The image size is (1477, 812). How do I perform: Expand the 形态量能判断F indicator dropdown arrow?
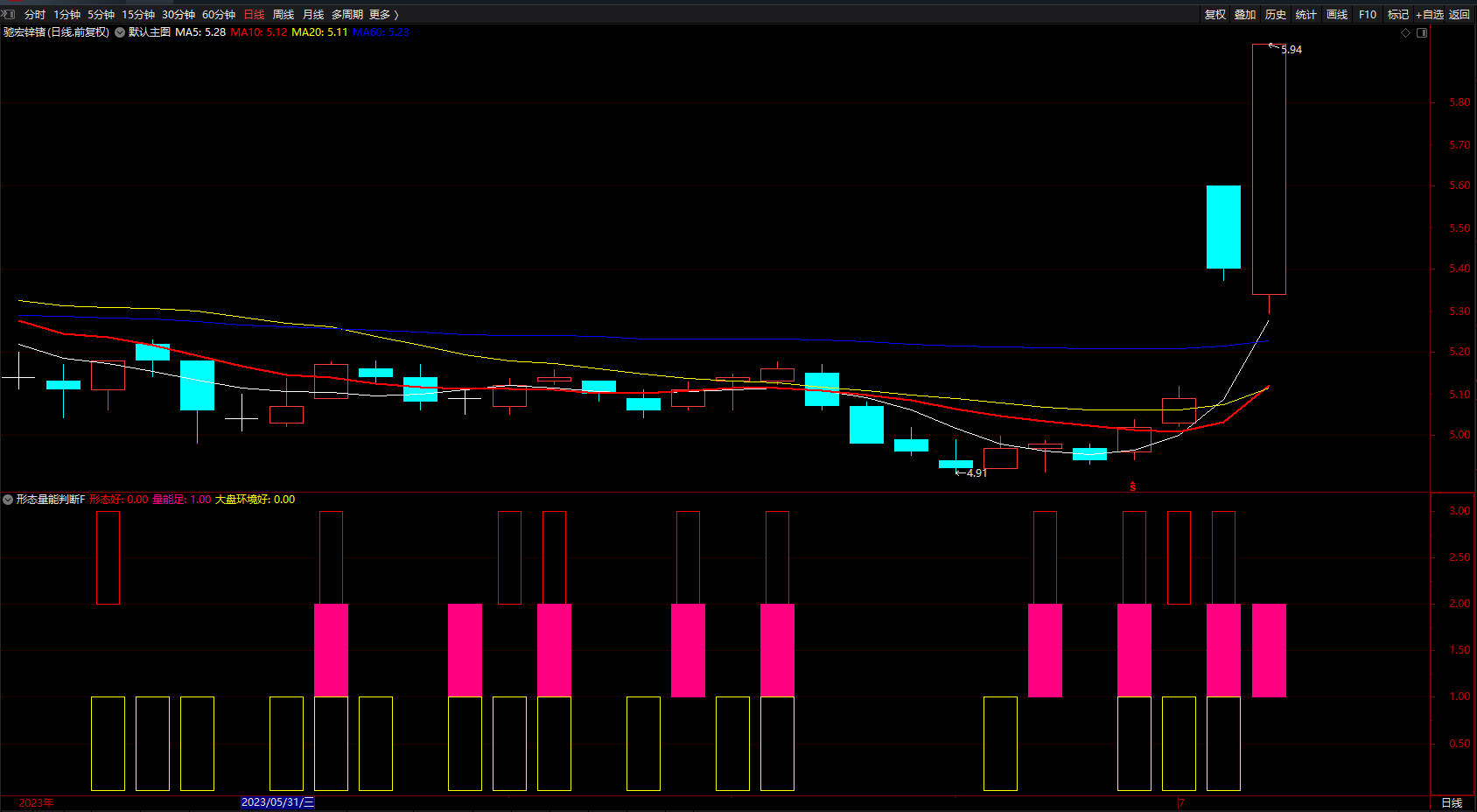8,500
